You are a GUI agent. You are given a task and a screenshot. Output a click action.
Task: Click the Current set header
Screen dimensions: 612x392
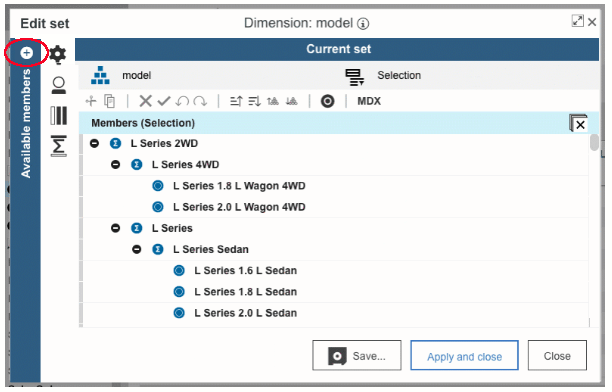(x=337, y=49)
